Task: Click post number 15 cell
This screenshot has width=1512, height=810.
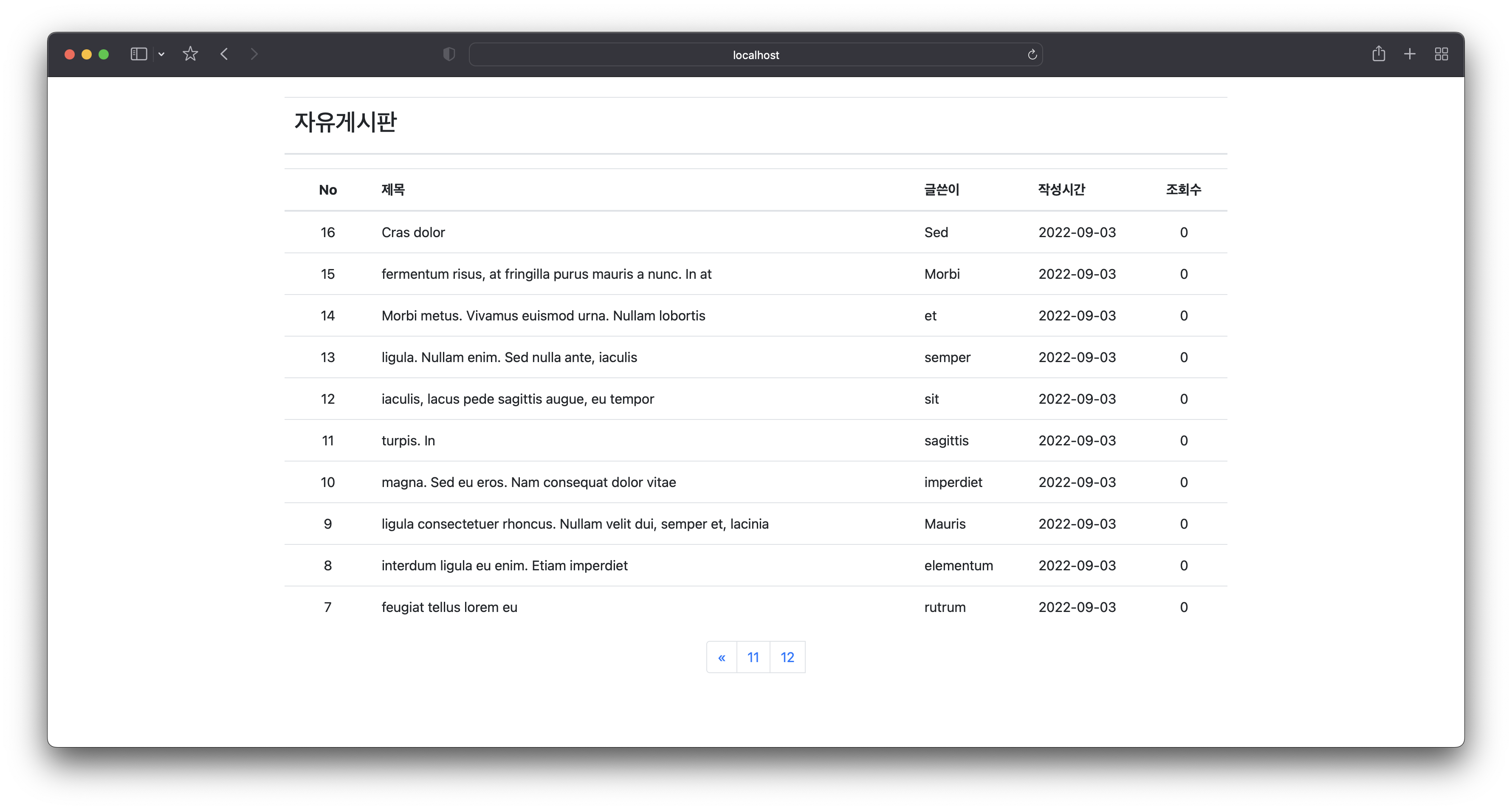Action: point(327,274)
